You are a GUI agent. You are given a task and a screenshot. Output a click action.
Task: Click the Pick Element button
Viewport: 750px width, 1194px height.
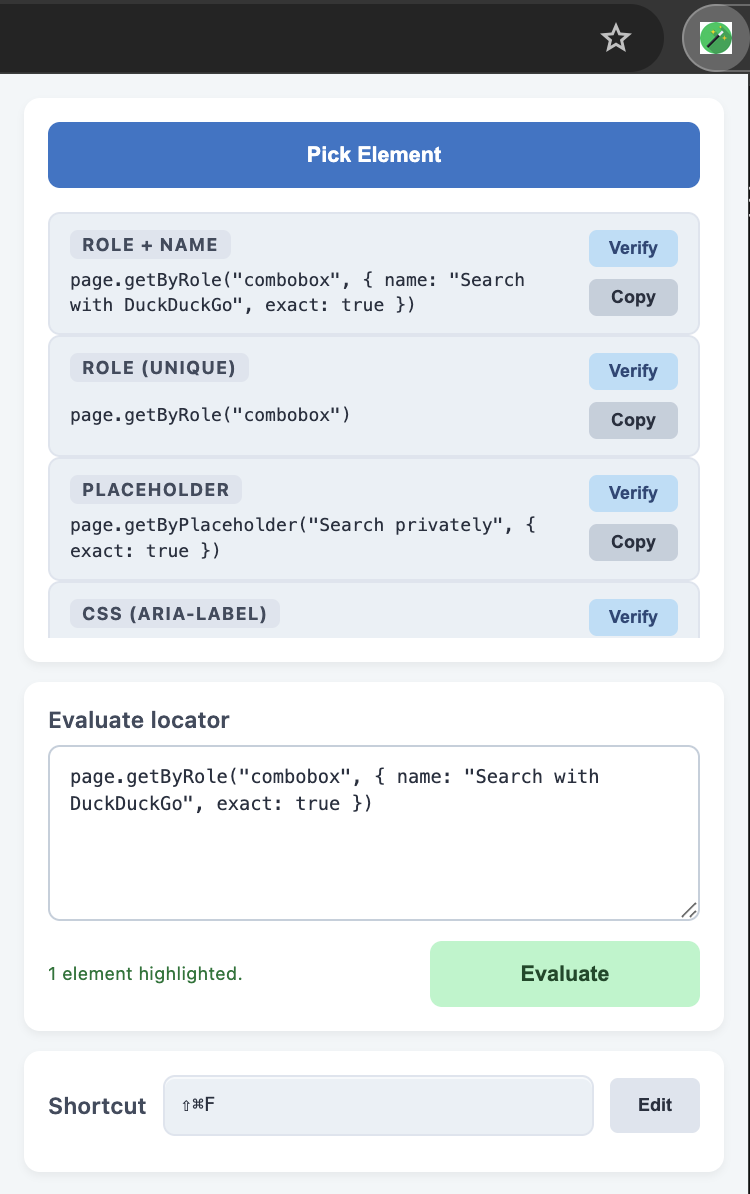click(374, 155)
